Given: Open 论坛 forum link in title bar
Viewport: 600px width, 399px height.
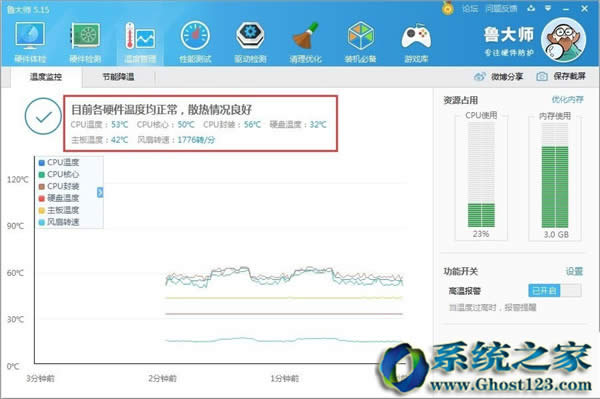Looking at the screenshot, I should [x=470, y=8].
